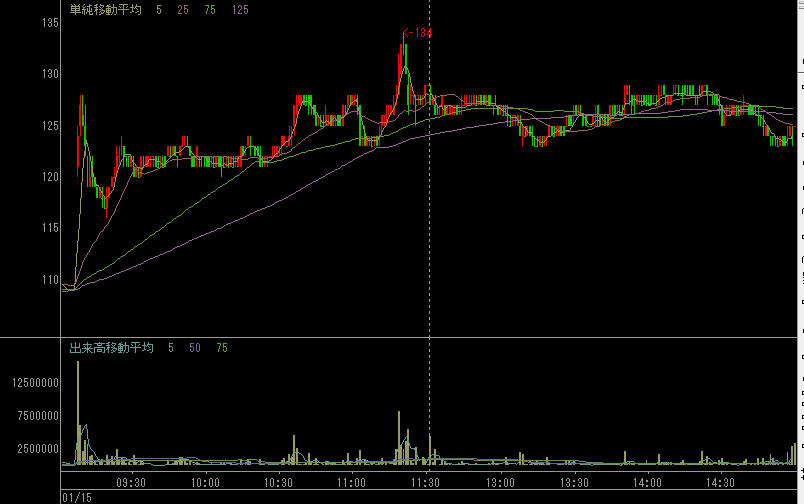804x504 pixels.
Task: Click the 01/15 date label
Action: coord(77,496)
